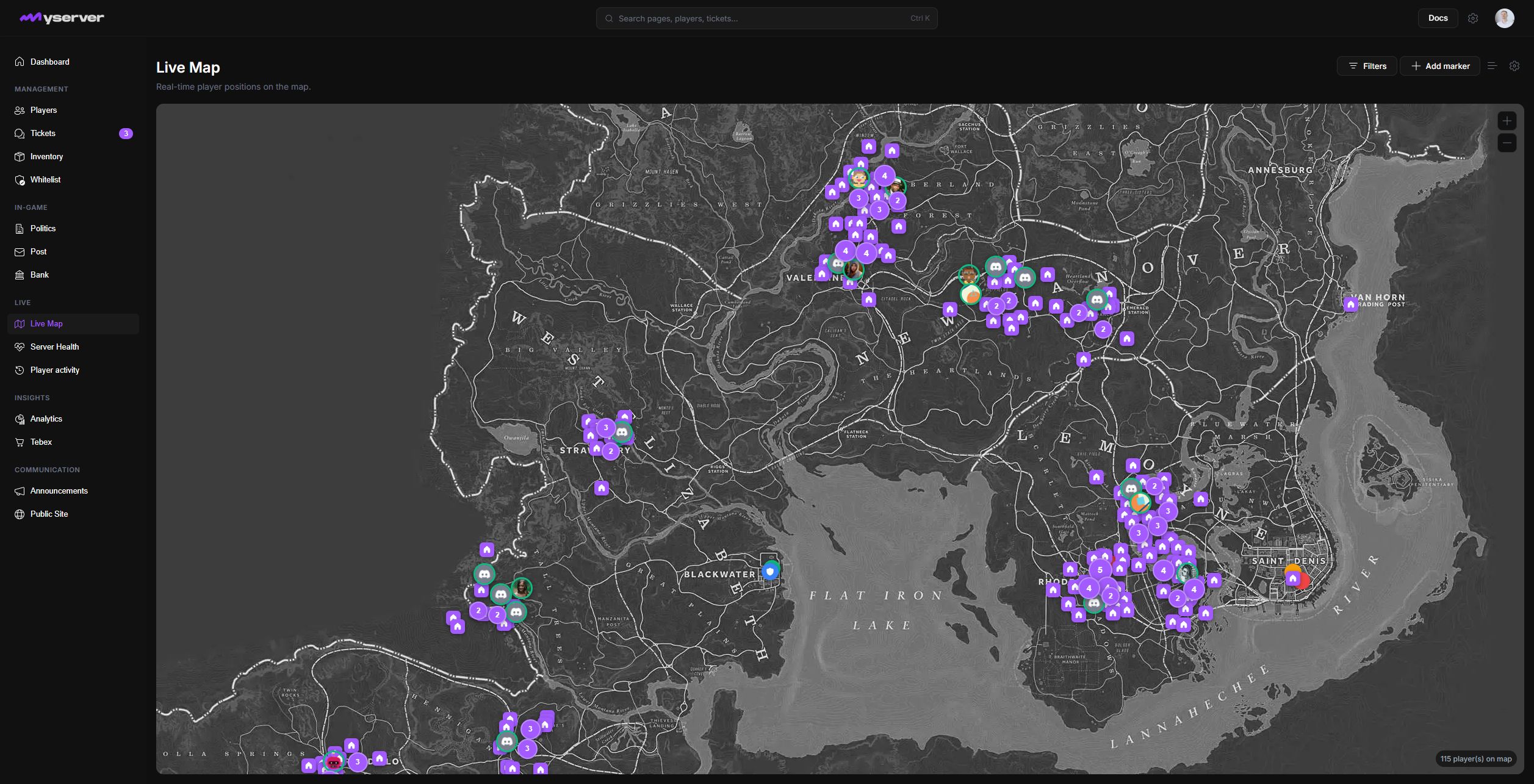Click the Announcements megaphone icon
The image size is (1534, 784).
pyautogui.click(x=20, y=491)
